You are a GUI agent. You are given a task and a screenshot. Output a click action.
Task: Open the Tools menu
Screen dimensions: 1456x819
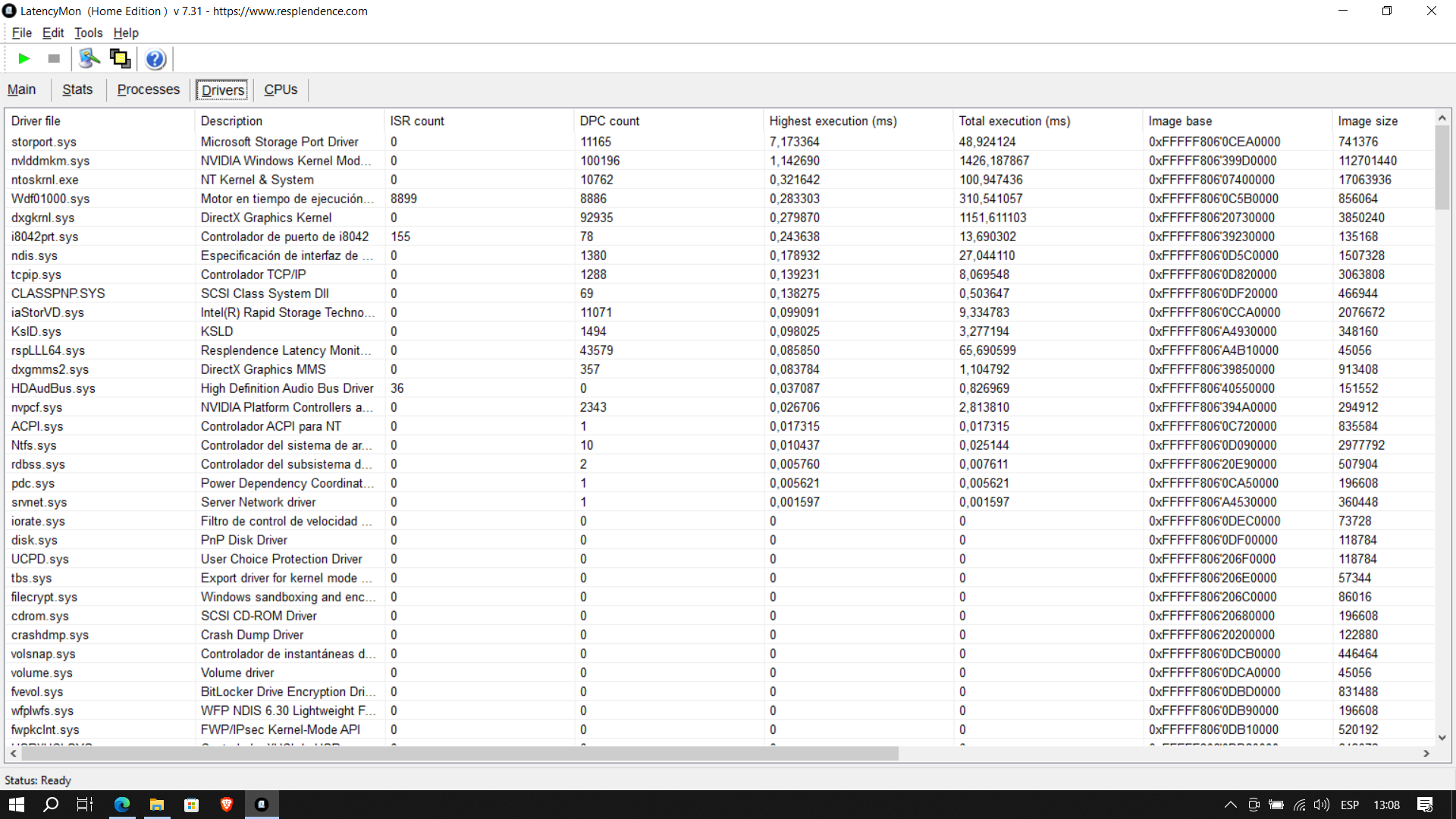[88, 33]
